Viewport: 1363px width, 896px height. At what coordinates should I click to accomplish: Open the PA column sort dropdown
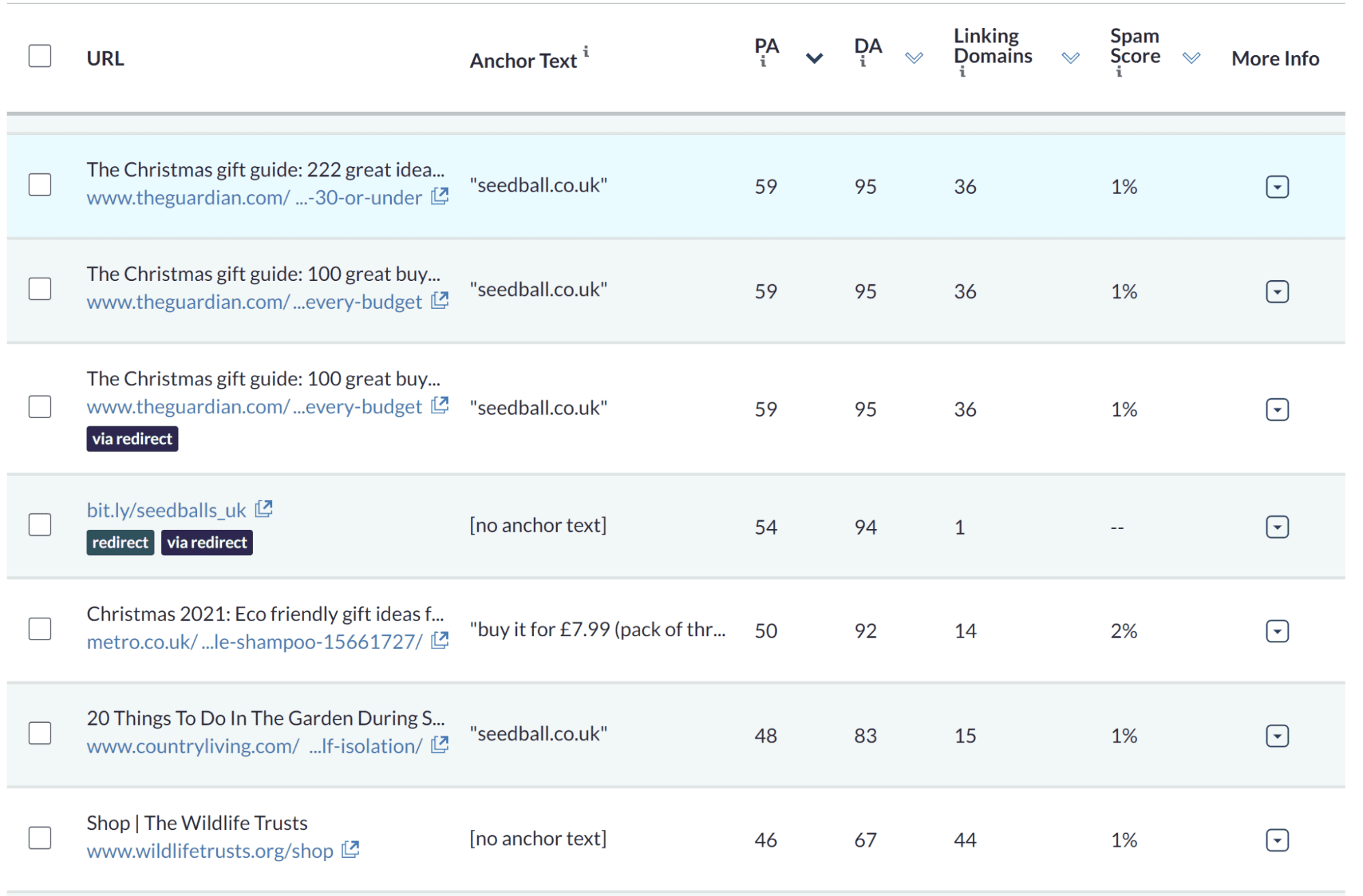pos(813,59)
